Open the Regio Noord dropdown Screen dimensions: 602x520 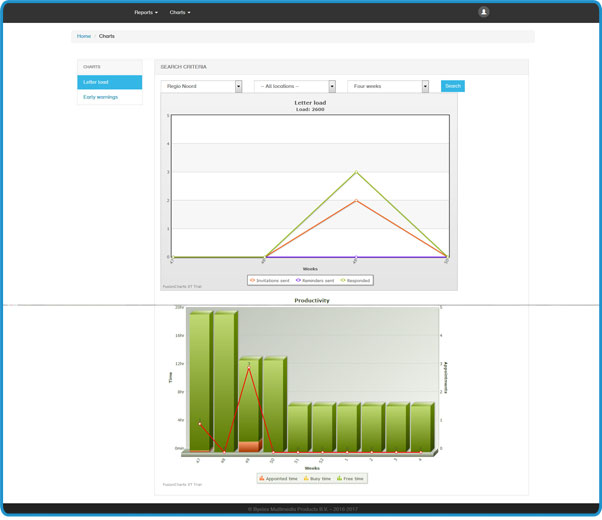(x=201, y=86)
